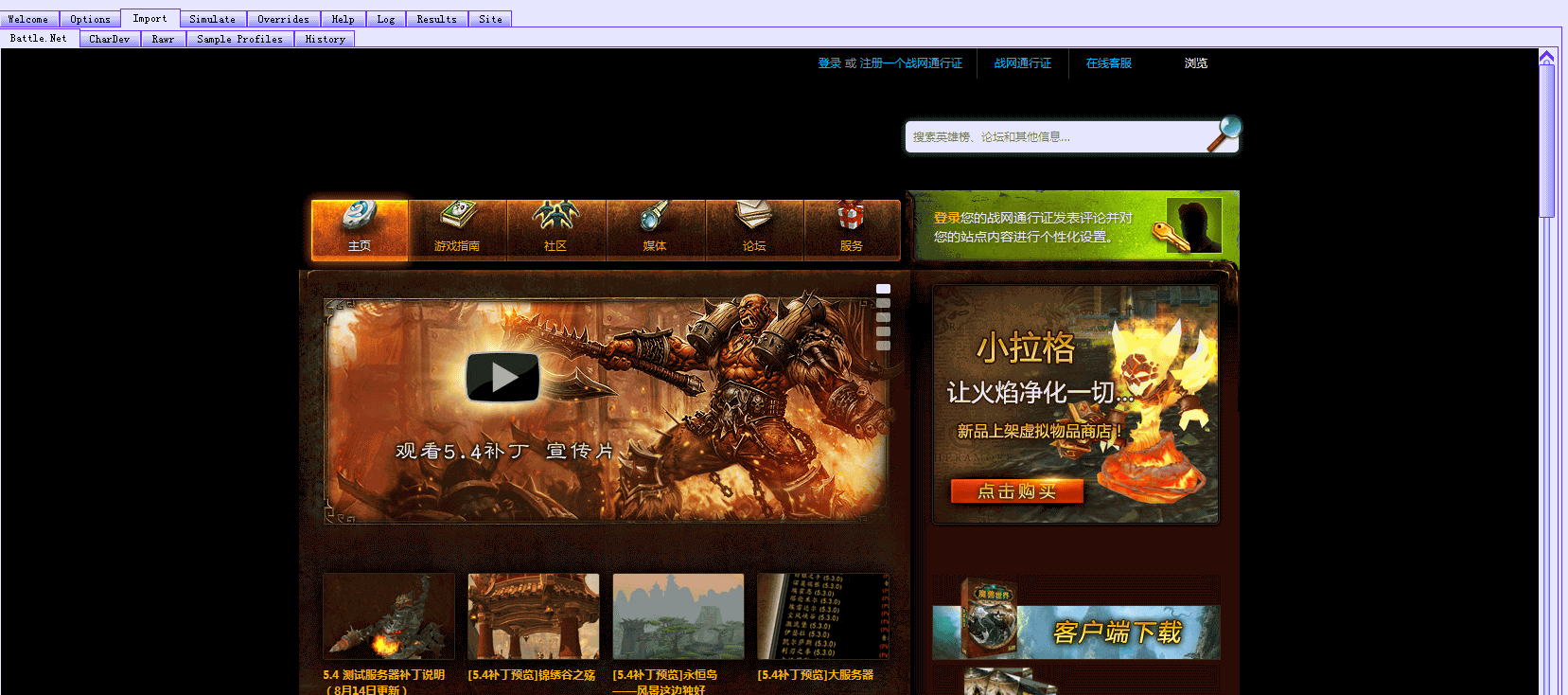1568x695 pixels.
Task: Open the 服务 services gift icon
Action: click(x=852, y=229)
